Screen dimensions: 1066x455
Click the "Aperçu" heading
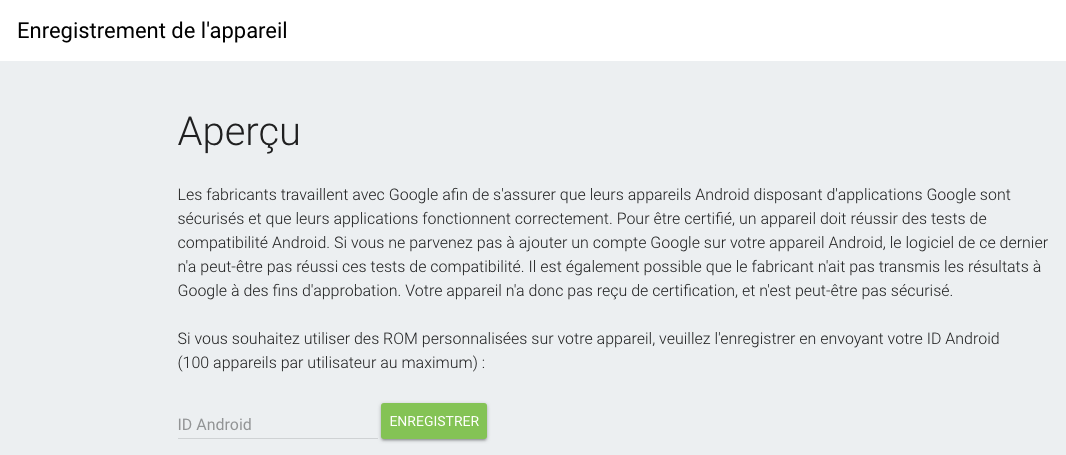[239, 132]
